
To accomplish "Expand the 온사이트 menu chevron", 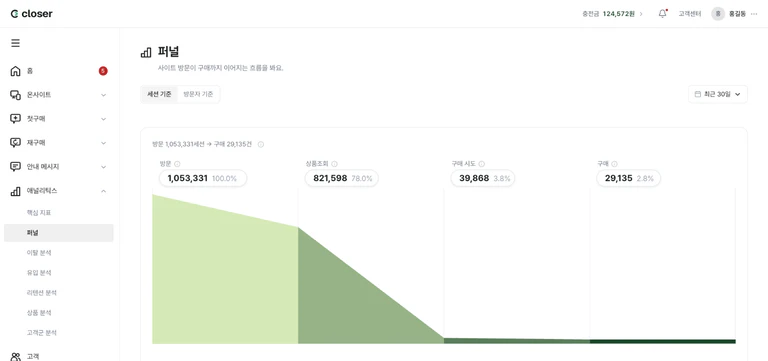I will coord(103,95).
